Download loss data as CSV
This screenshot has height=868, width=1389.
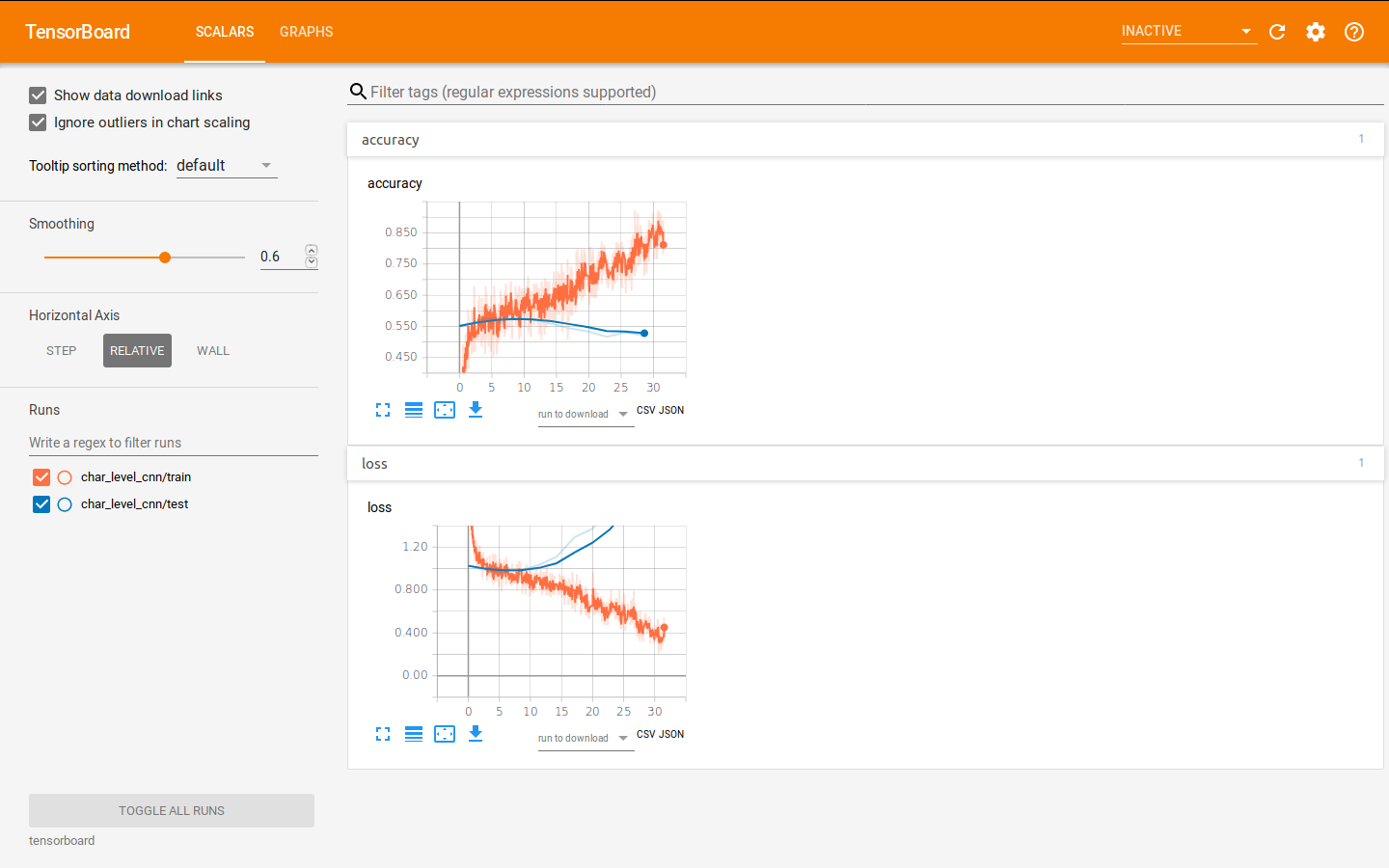[645, 735]
